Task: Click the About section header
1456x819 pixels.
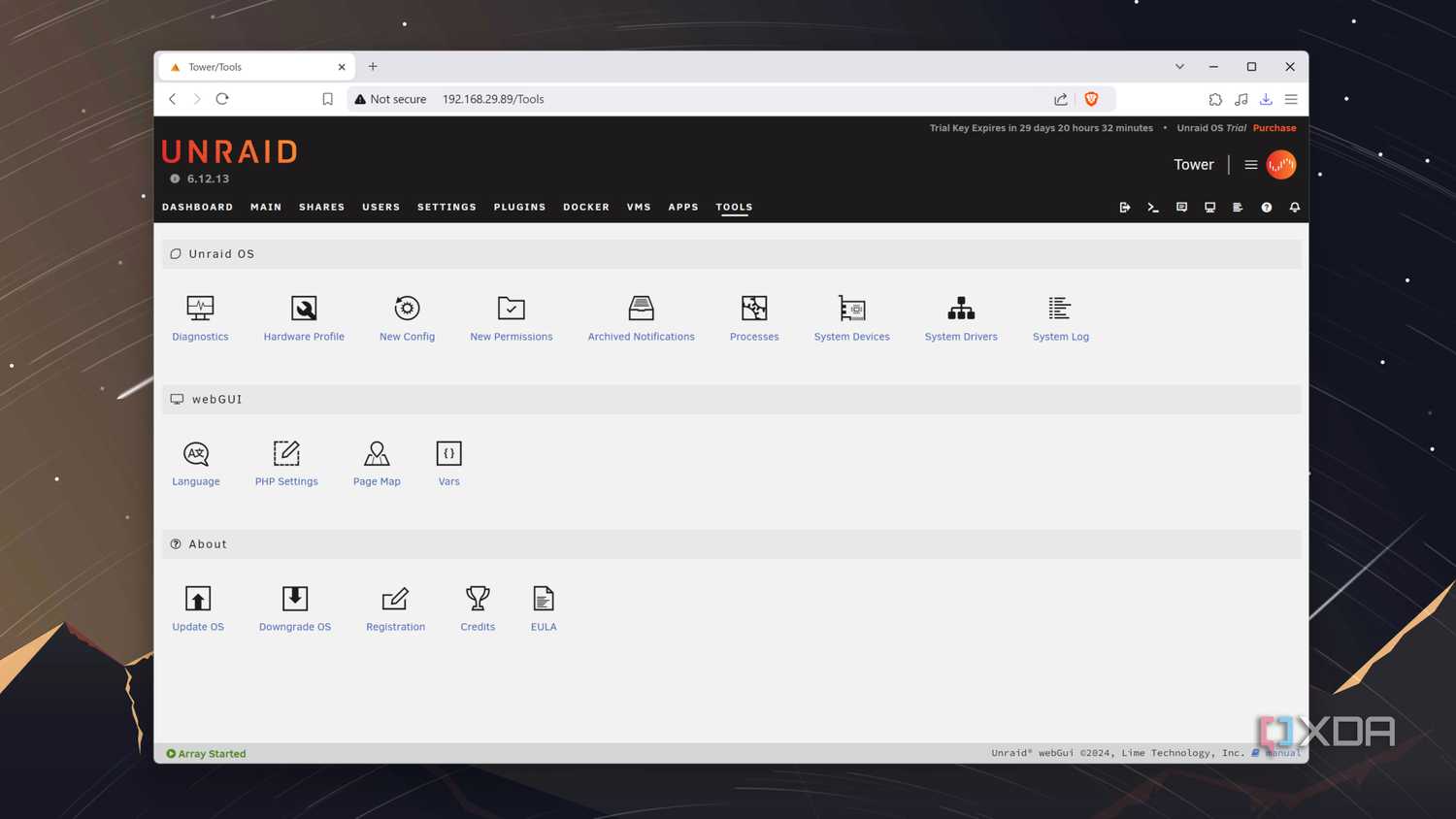Action: click(x=732, y=544)
